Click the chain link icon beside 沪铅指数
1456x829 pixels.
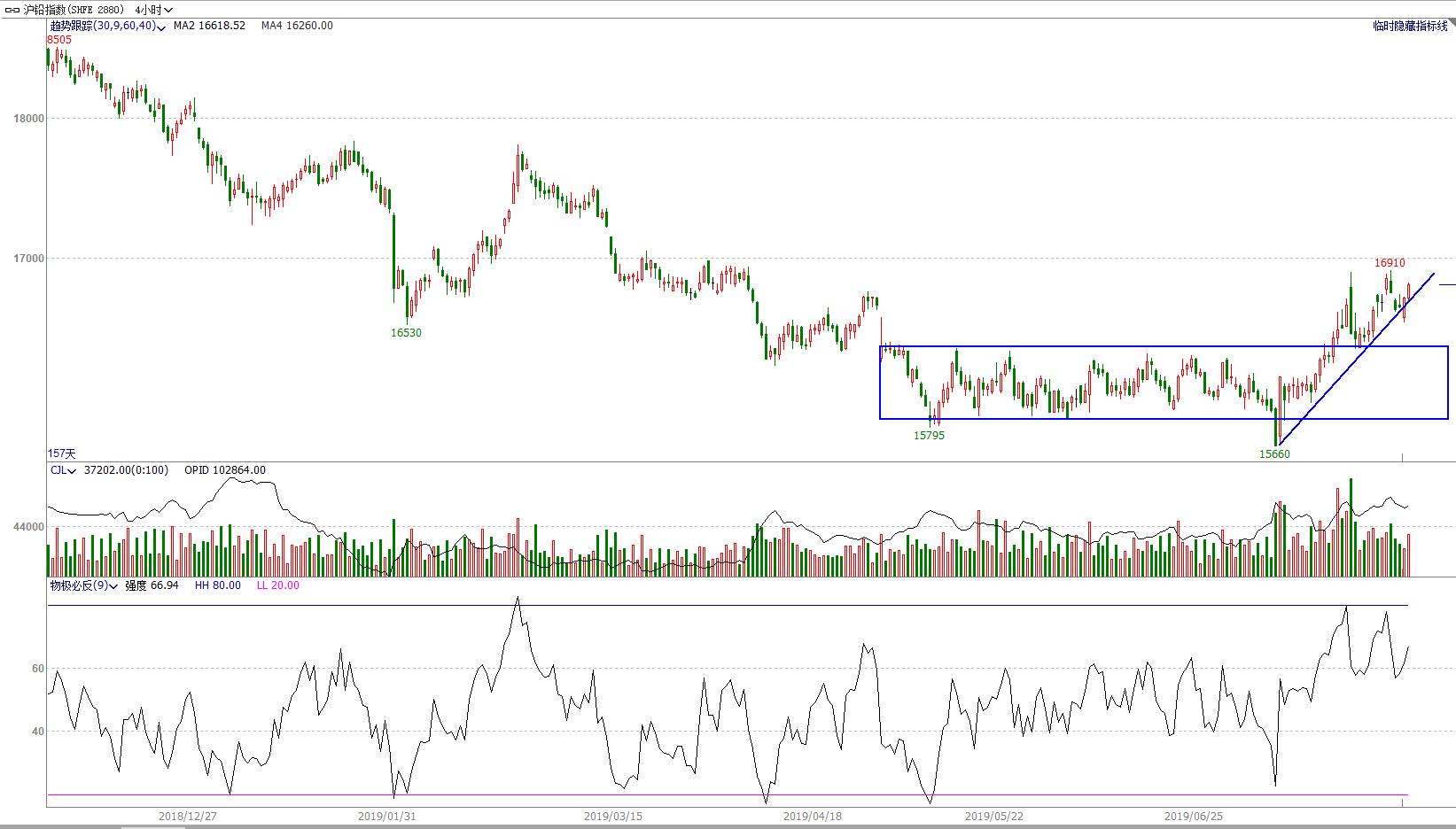coord(13,10)
